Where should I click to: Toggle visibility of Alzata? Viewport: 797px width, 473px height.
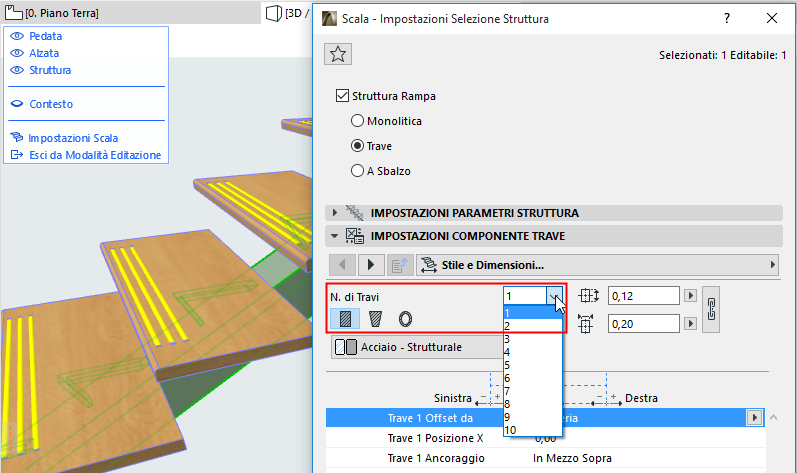(17, 53)
